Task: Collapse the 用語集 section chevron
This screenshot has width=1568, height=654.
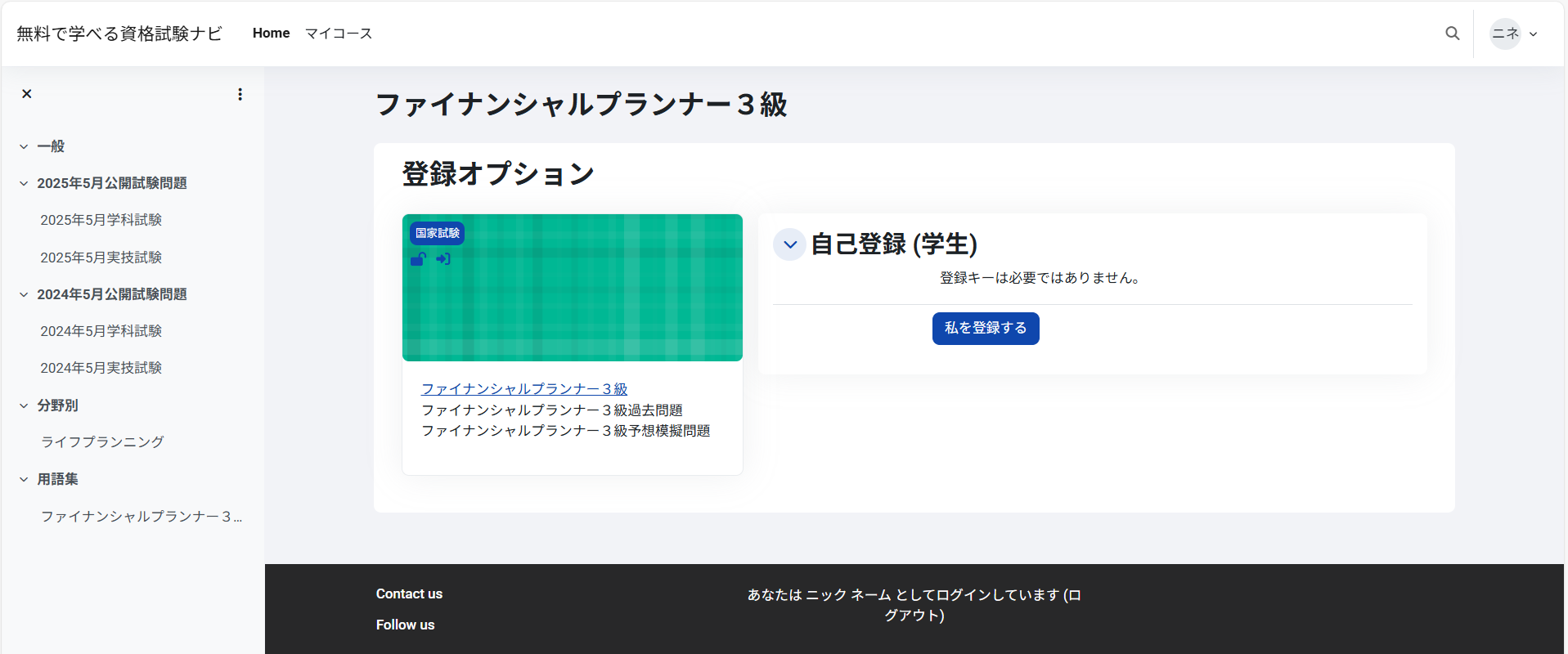Action: click(x=24, y=480)
